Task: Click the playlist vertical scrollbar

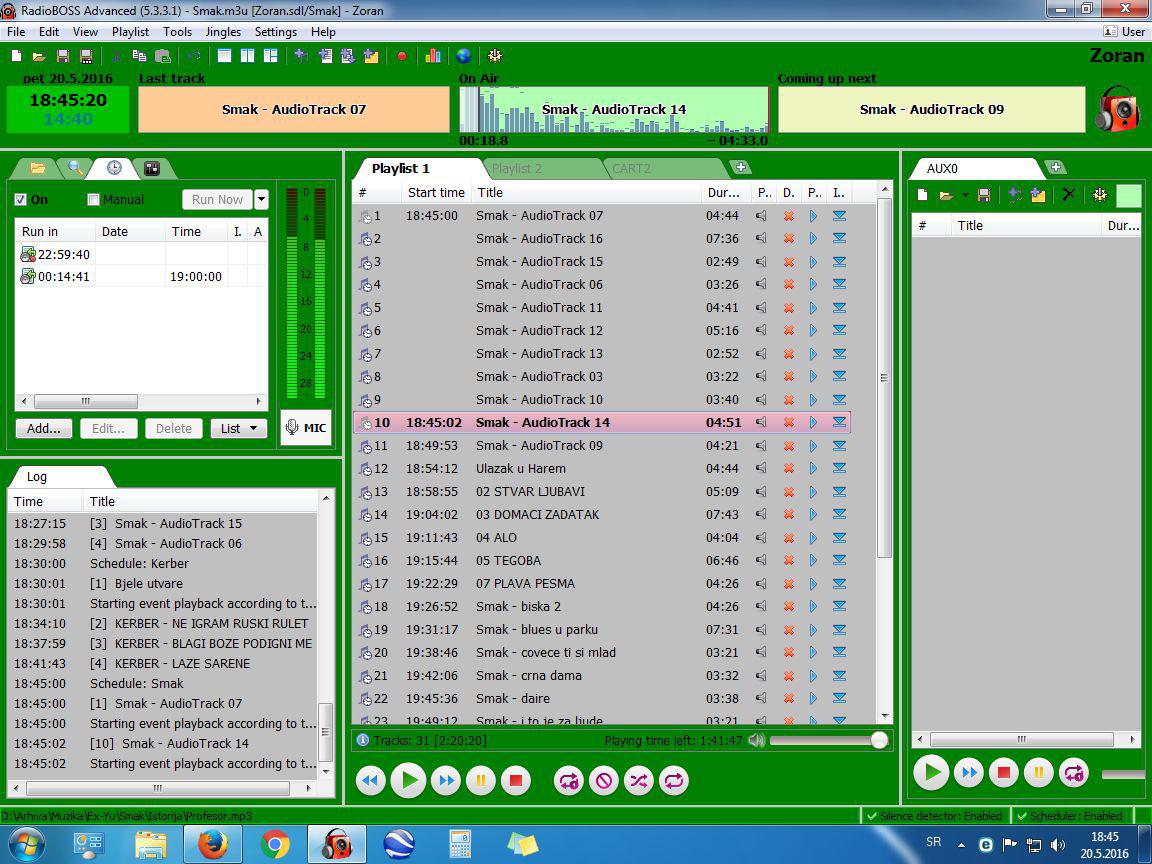Action: click(885, 378)
